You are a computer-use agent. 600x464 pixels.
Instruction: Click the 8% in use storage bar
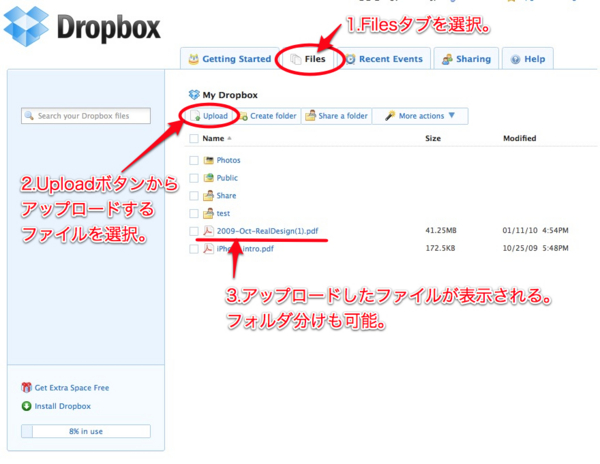click(86, 431)
